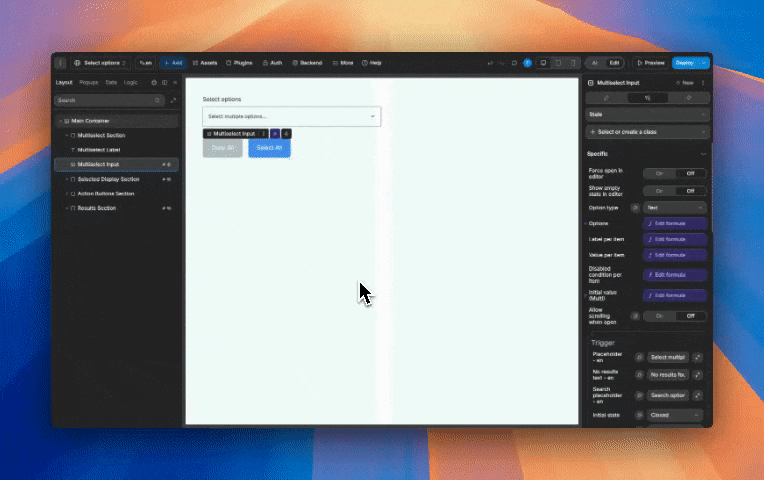
Task: Open the Select multiple options dropdown on the canvas
Action: point(291,116)
